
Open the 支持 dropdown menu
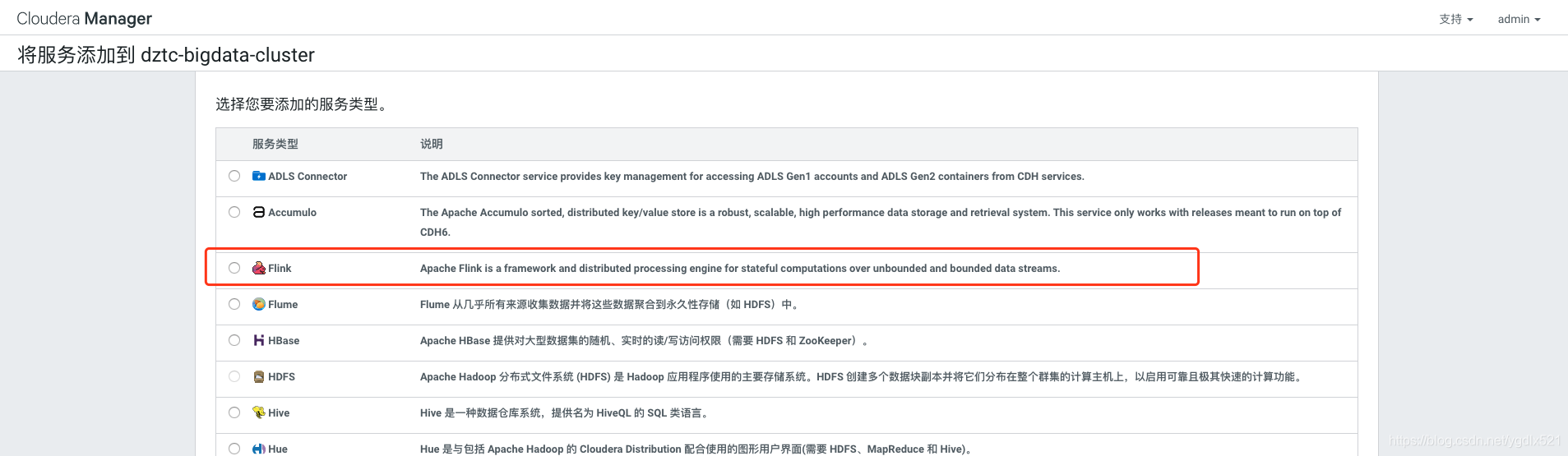click(1456, 19)
